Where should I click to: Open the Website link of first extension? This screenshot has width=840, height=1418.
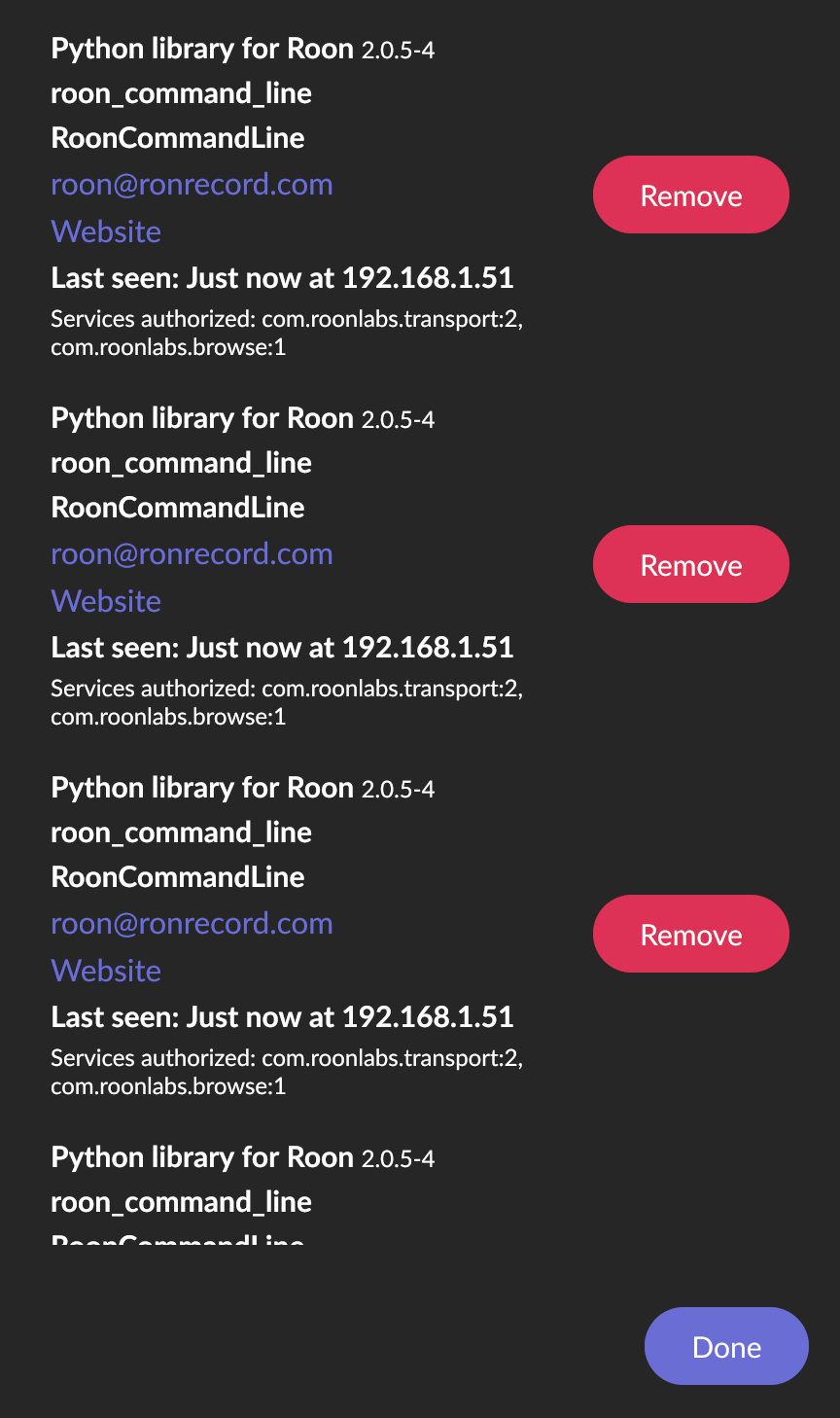click(x=106, y=231)
